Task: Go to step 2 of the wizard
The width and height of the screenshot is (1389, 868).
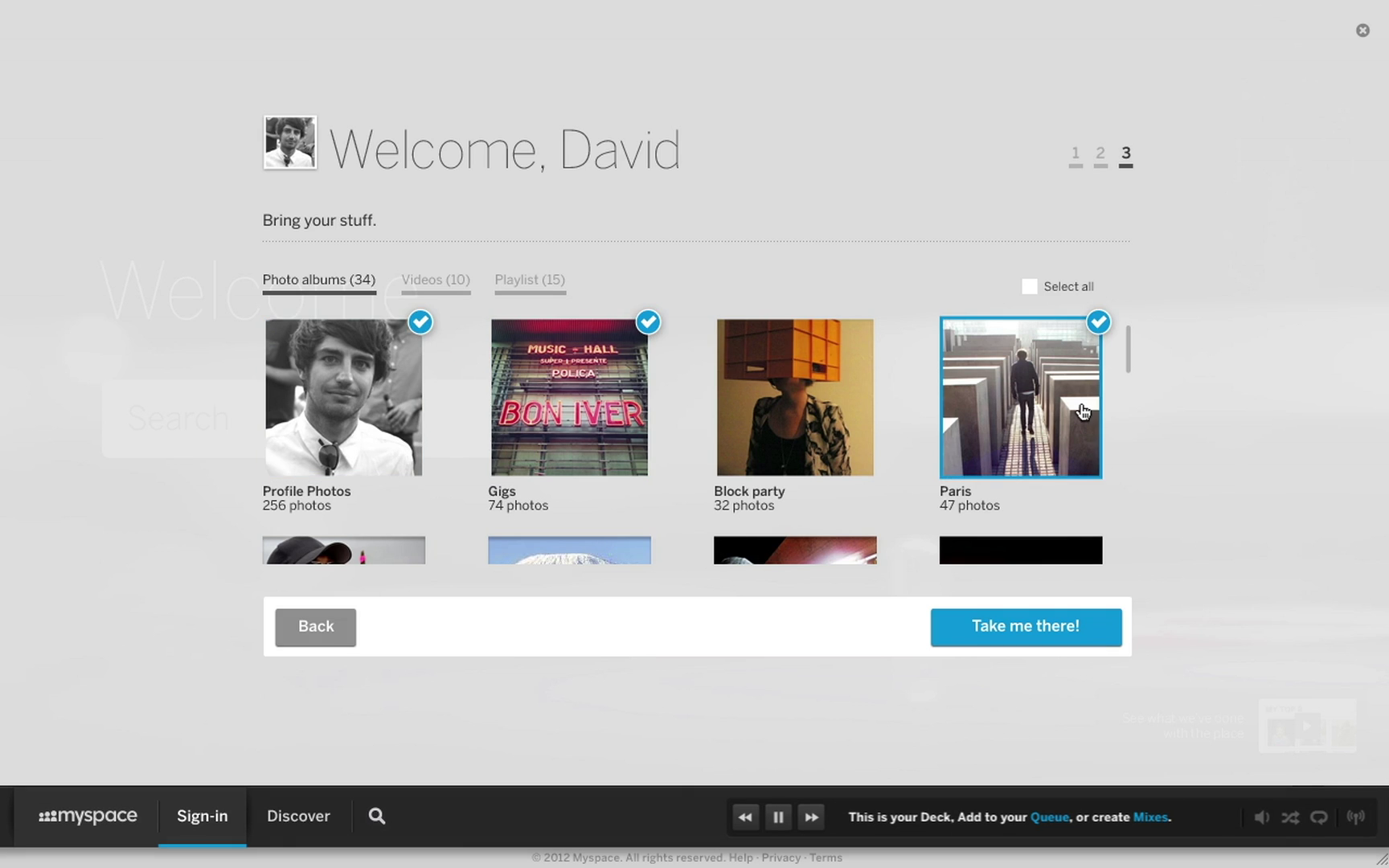Action: [1100, 154]
